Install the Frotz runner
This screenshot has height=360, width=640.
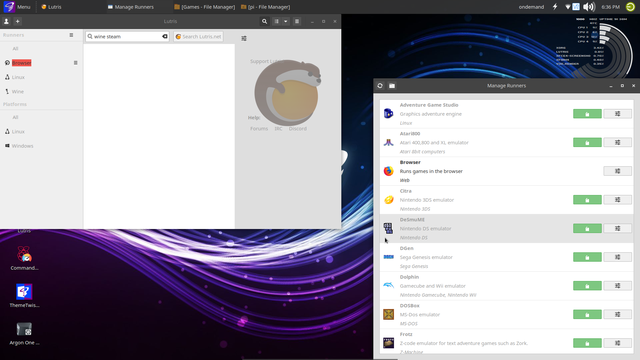point(587,343)
